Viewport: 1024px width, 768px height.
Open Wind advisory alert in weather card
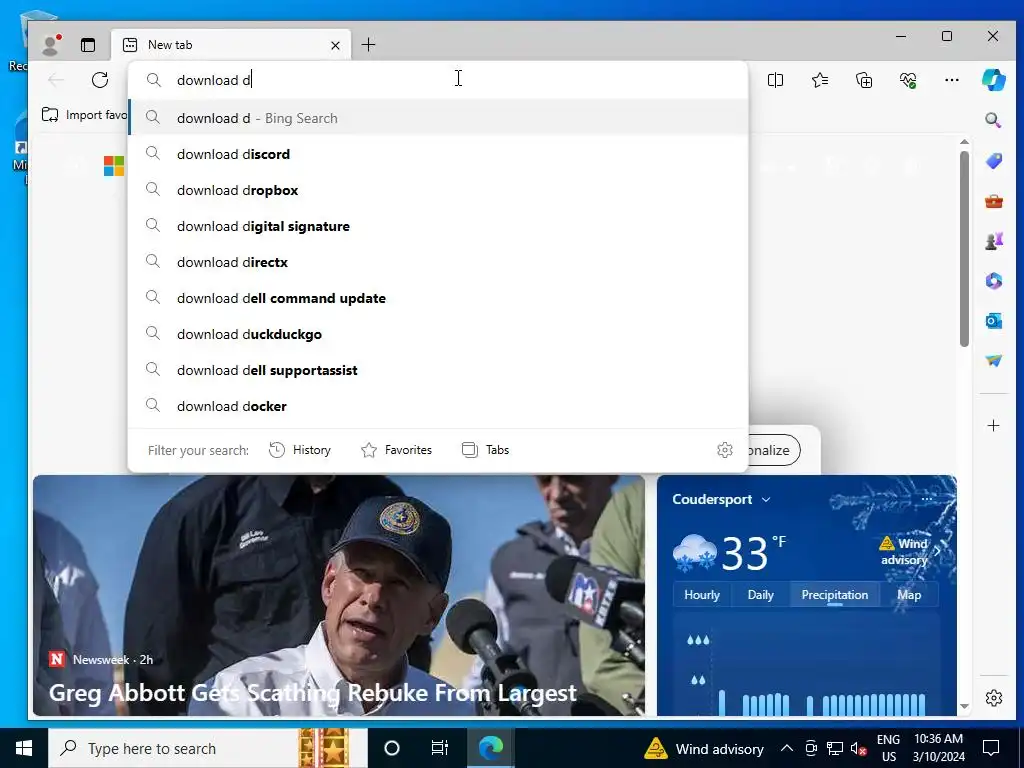click(909, 551)
